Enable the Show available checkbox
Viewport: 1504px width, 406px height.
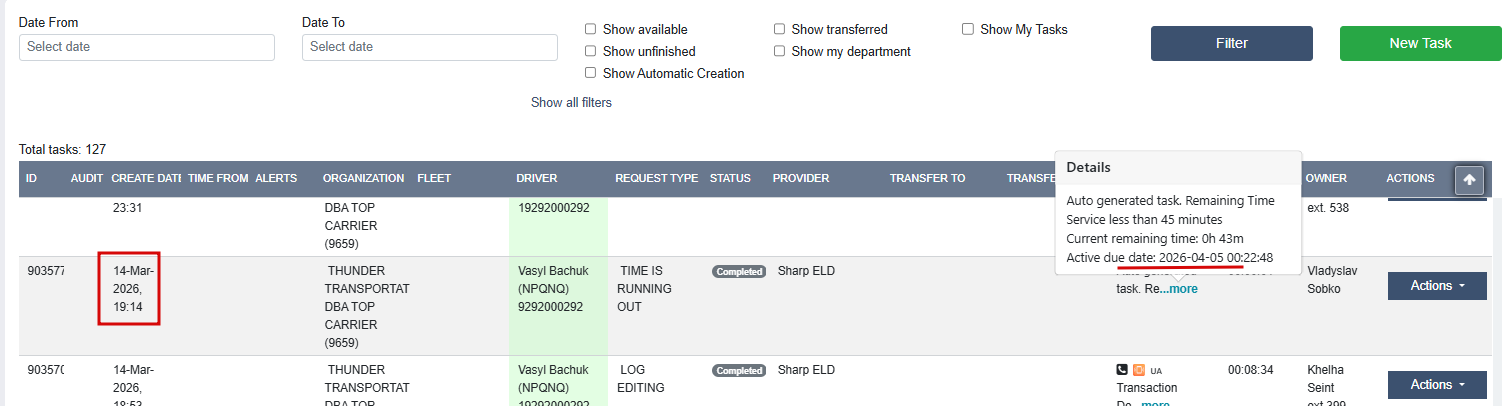coord(591,29)
